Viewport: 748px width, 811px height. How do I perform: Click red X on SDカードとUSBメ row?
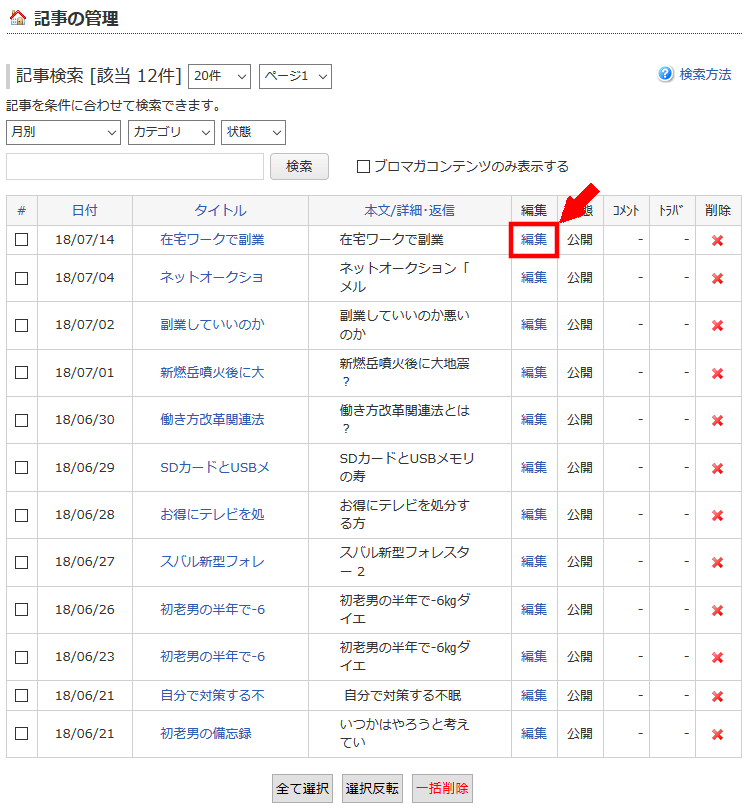pos(717,469)
